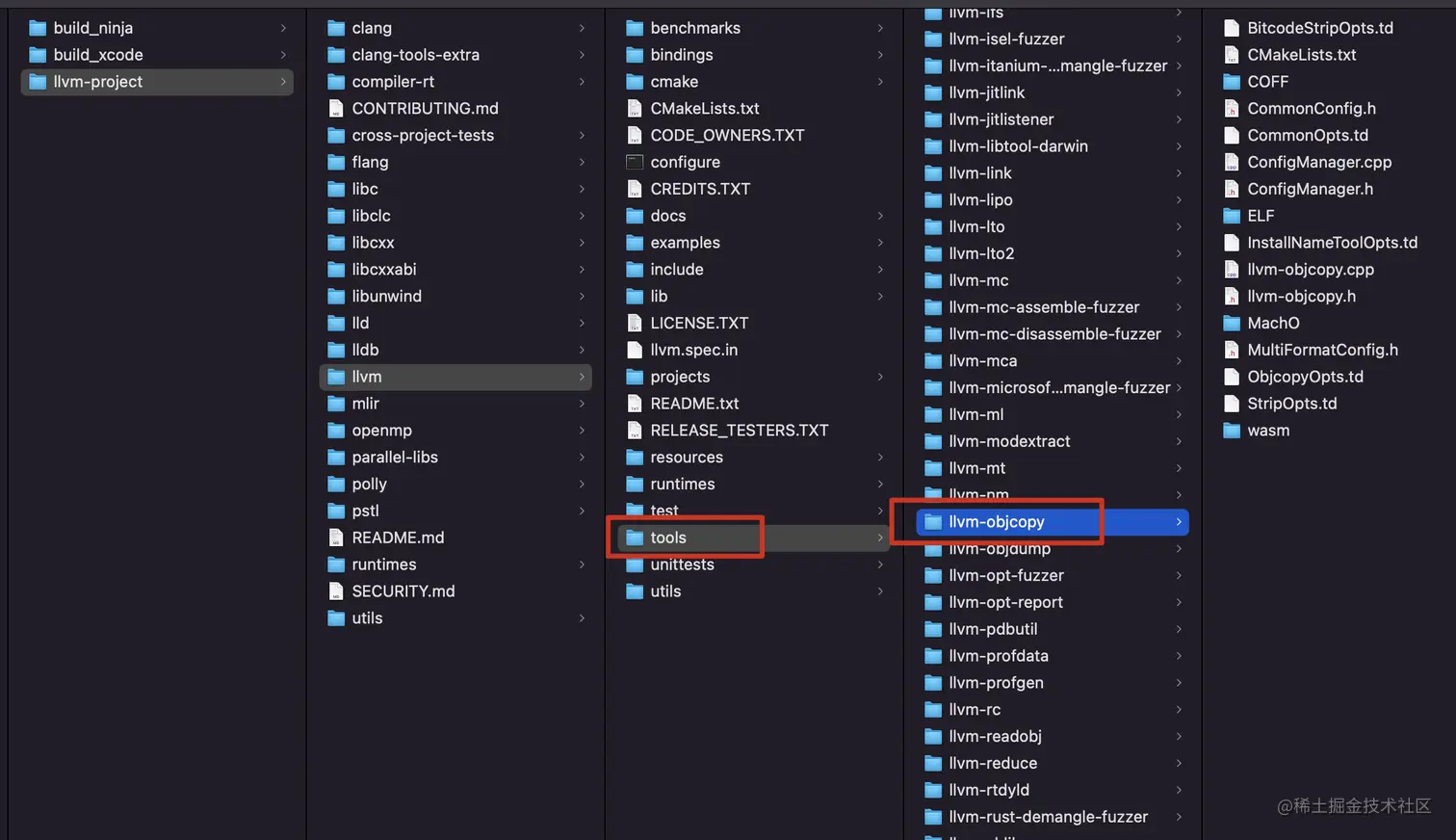Expand the libunwind folder chevron
The image size is (1456, 840).
(x=582, y=296)
